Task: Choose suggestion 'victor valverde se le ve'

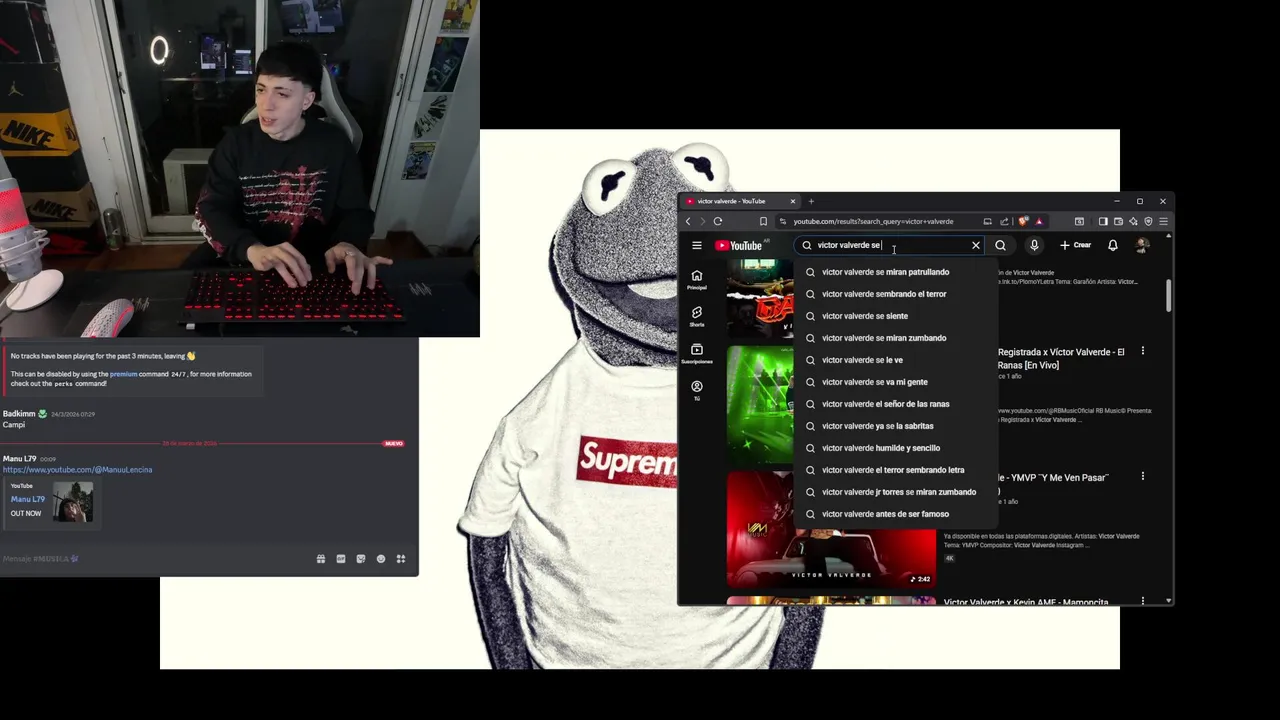Action: coord(896,360)
